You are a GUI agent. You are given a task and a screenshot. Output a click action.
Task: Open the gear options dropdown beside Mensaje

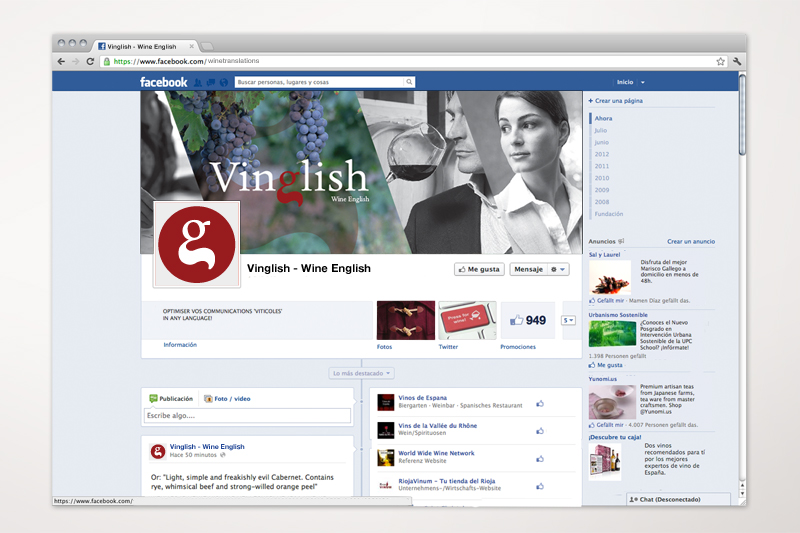[558, 269]
